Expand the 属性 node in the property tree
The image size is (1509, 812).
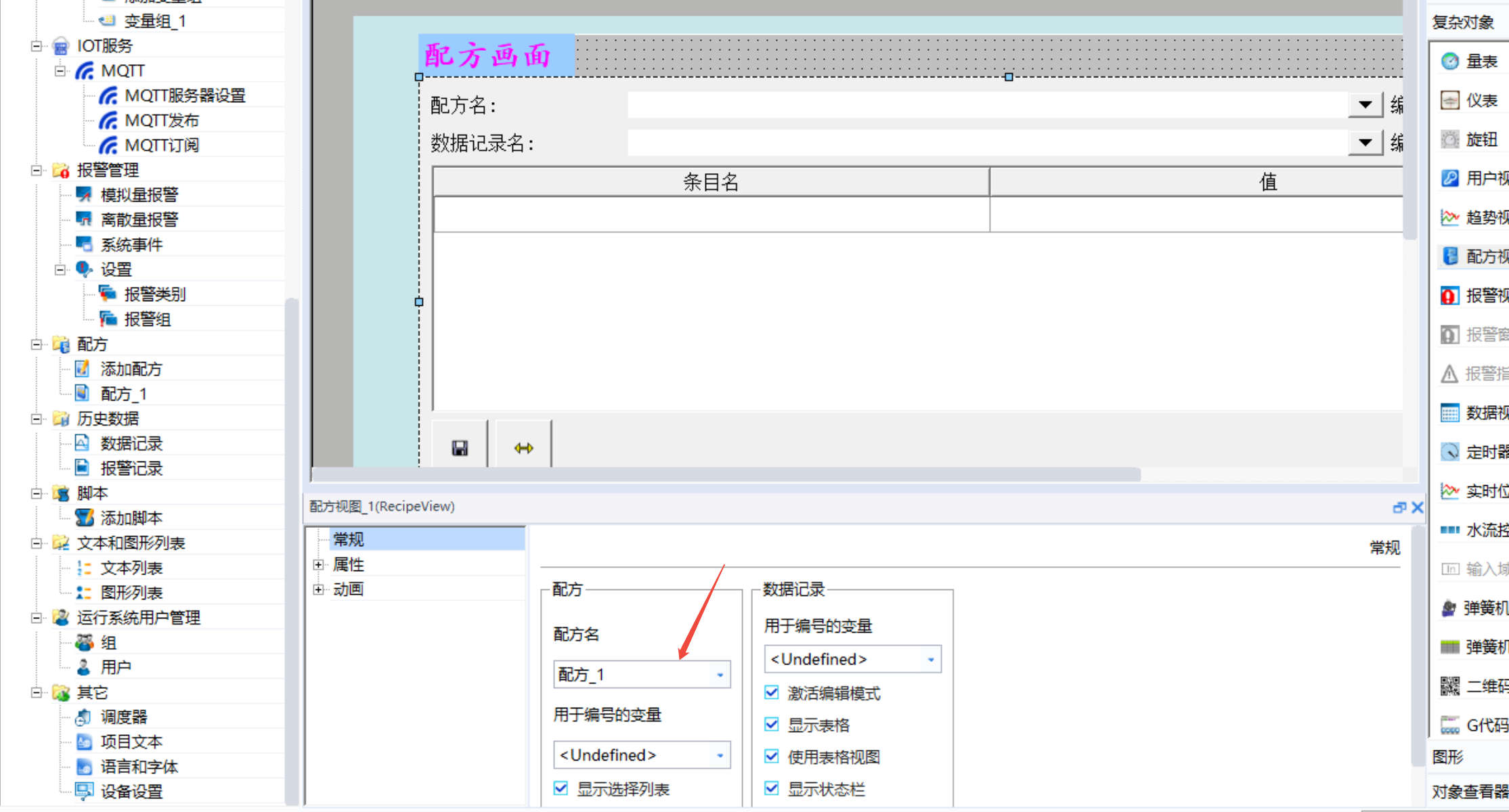click(x=318, y=564)
